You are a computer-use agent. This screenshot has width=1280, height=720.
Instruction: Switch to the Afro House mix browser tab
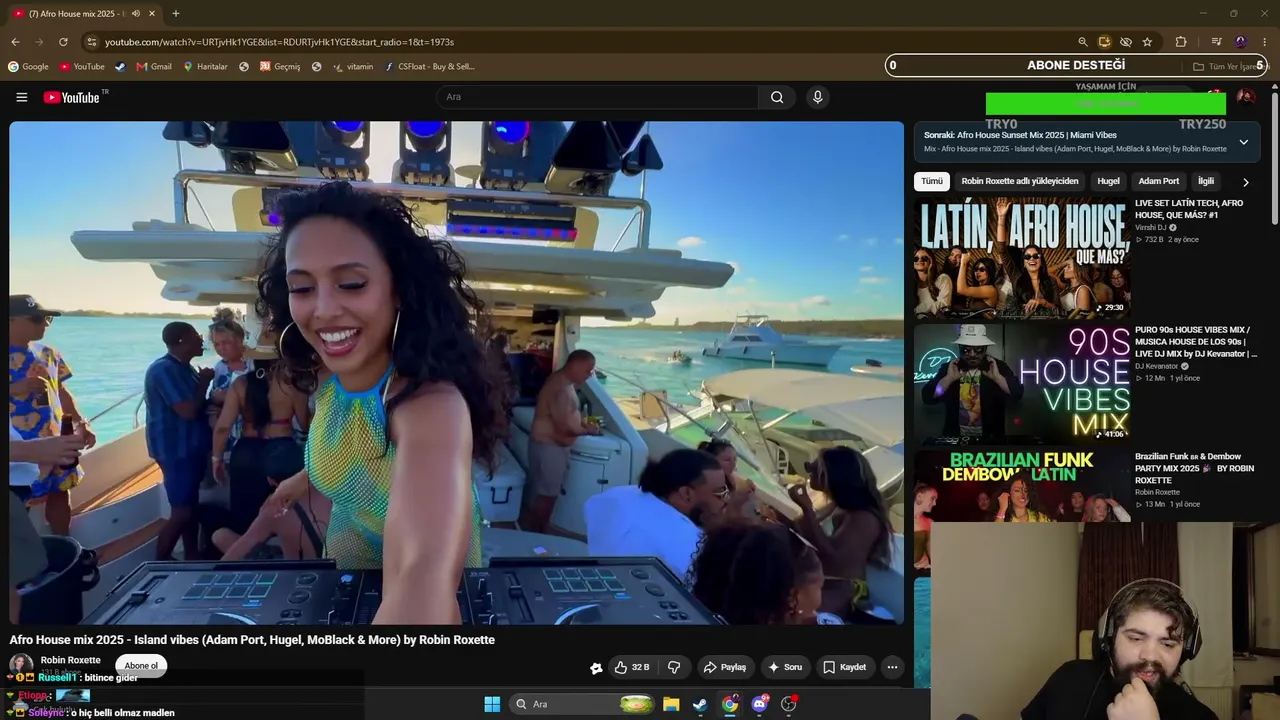tap(84, 14)
